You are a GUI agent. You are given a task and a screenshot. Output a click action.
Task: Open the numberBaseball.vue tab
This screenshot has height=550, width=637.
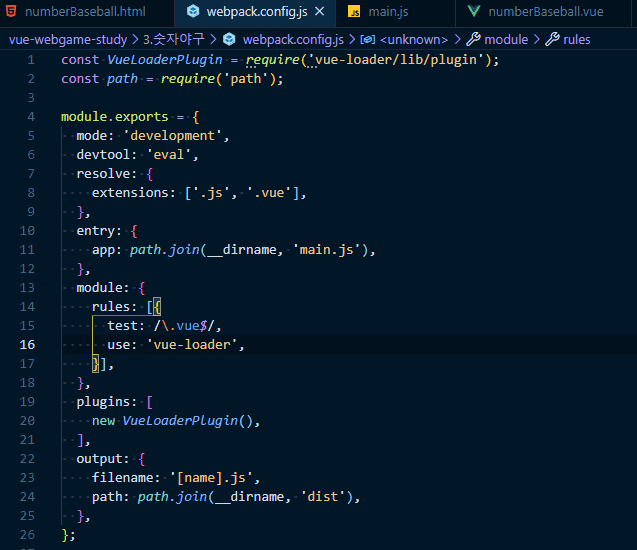(x=545, y=12)
